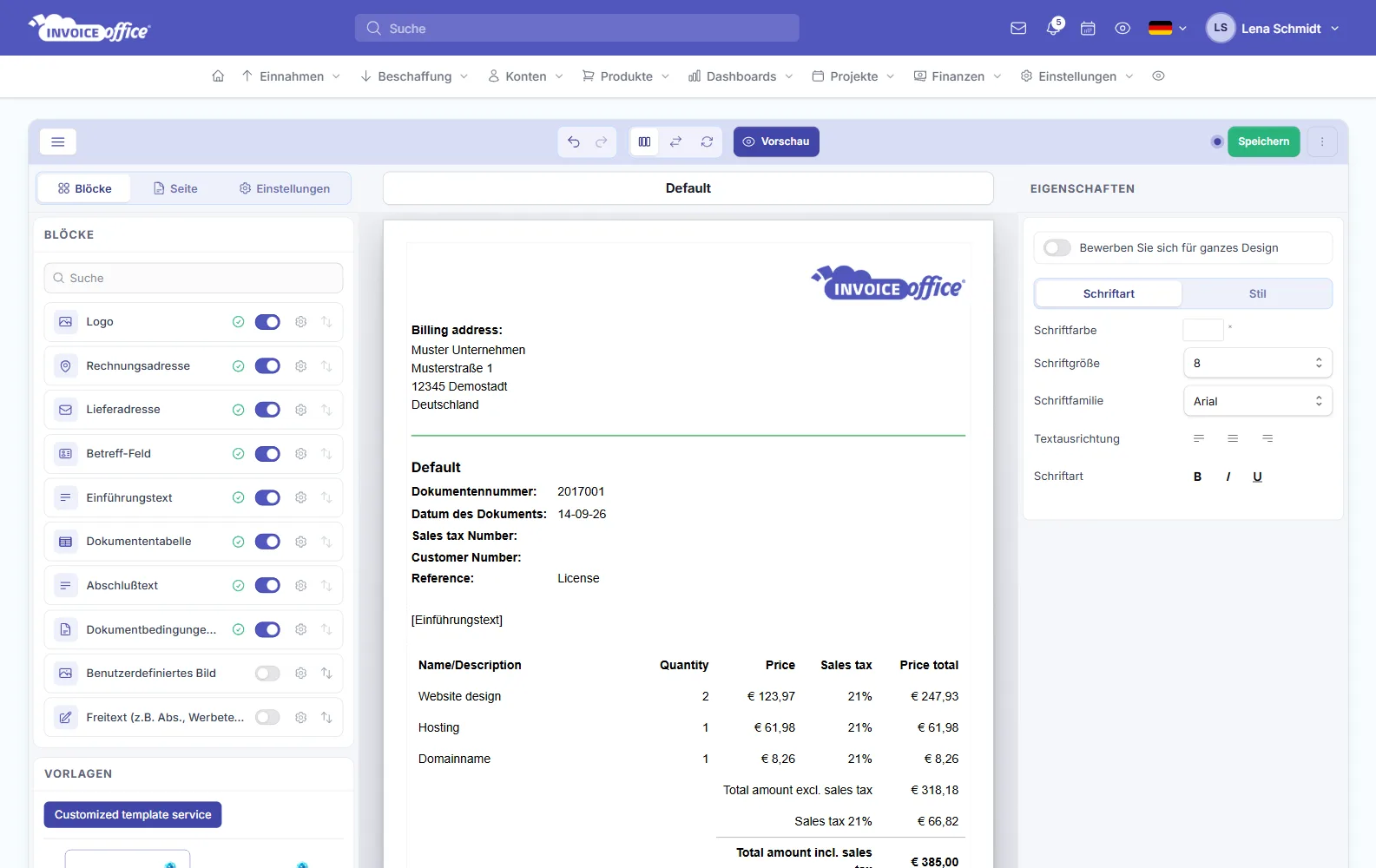This screenshot has width=1376, height=868.
Task: Open the top navigation Einstellungen menu
Action: coord(1076,76)
